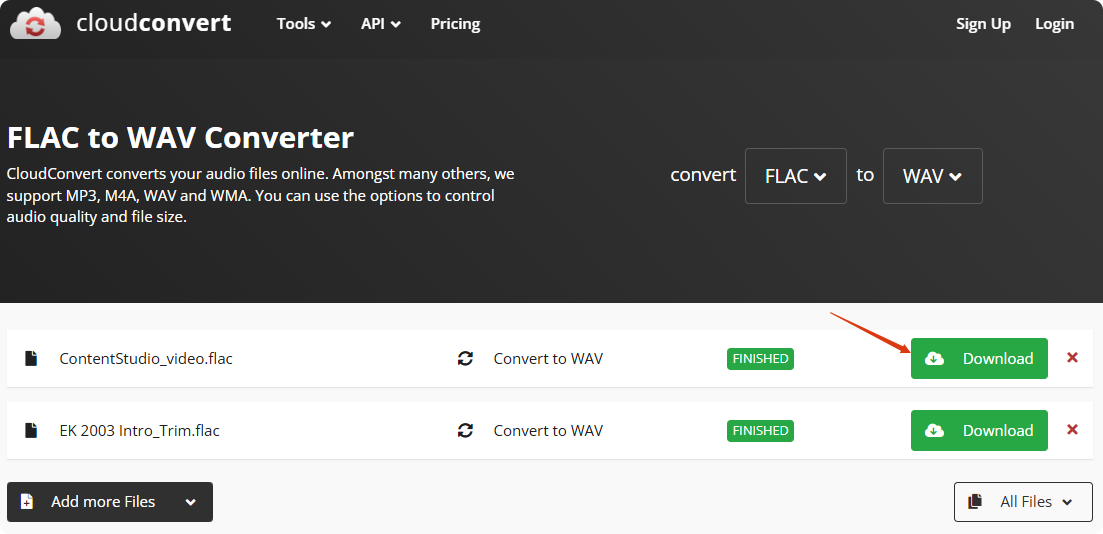Download the converted EK 2003 Intro_Trim file
1103x534 pixels.
tap(979, 430)
